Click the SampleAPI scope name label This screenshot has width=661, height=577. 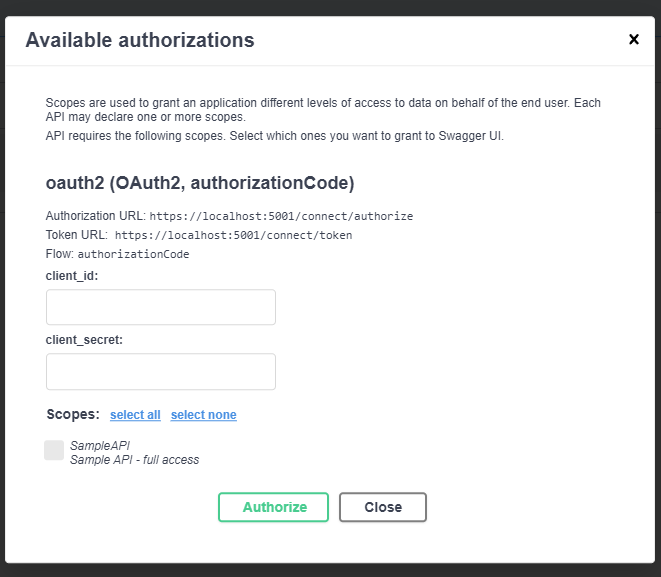100,446
